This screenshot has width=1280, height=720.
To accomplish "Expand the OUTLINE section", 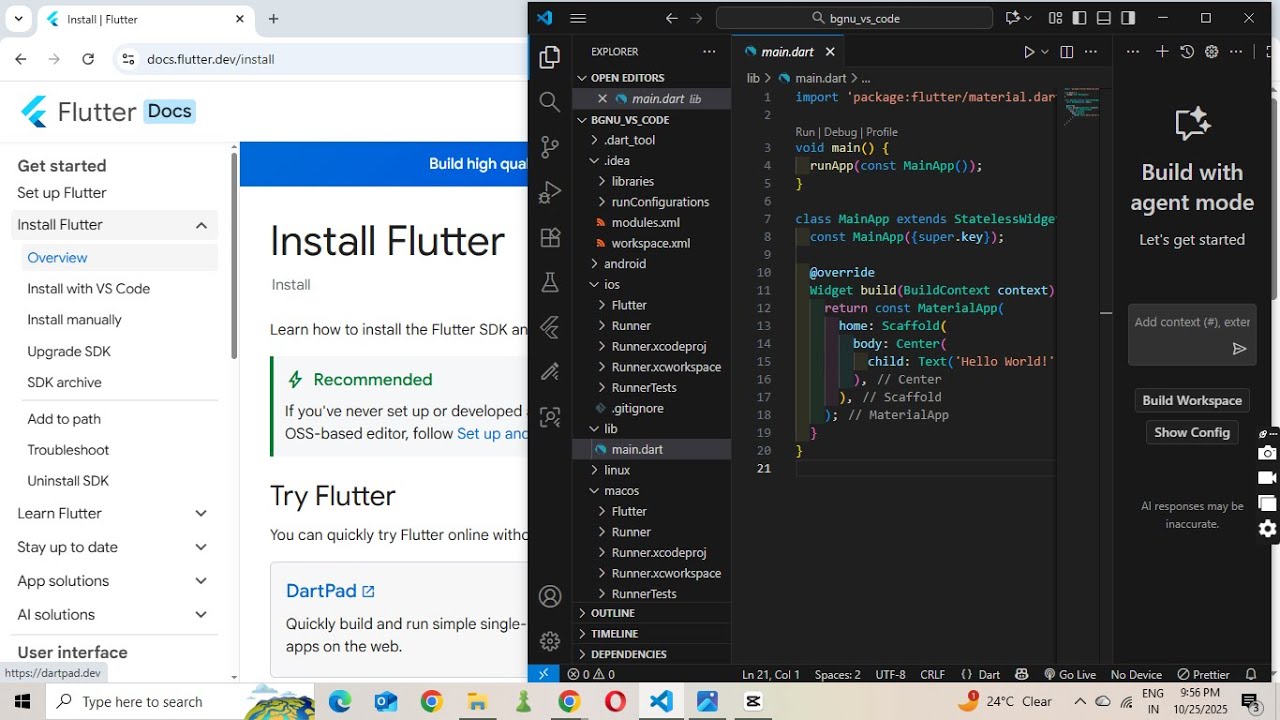I will 651,613.
